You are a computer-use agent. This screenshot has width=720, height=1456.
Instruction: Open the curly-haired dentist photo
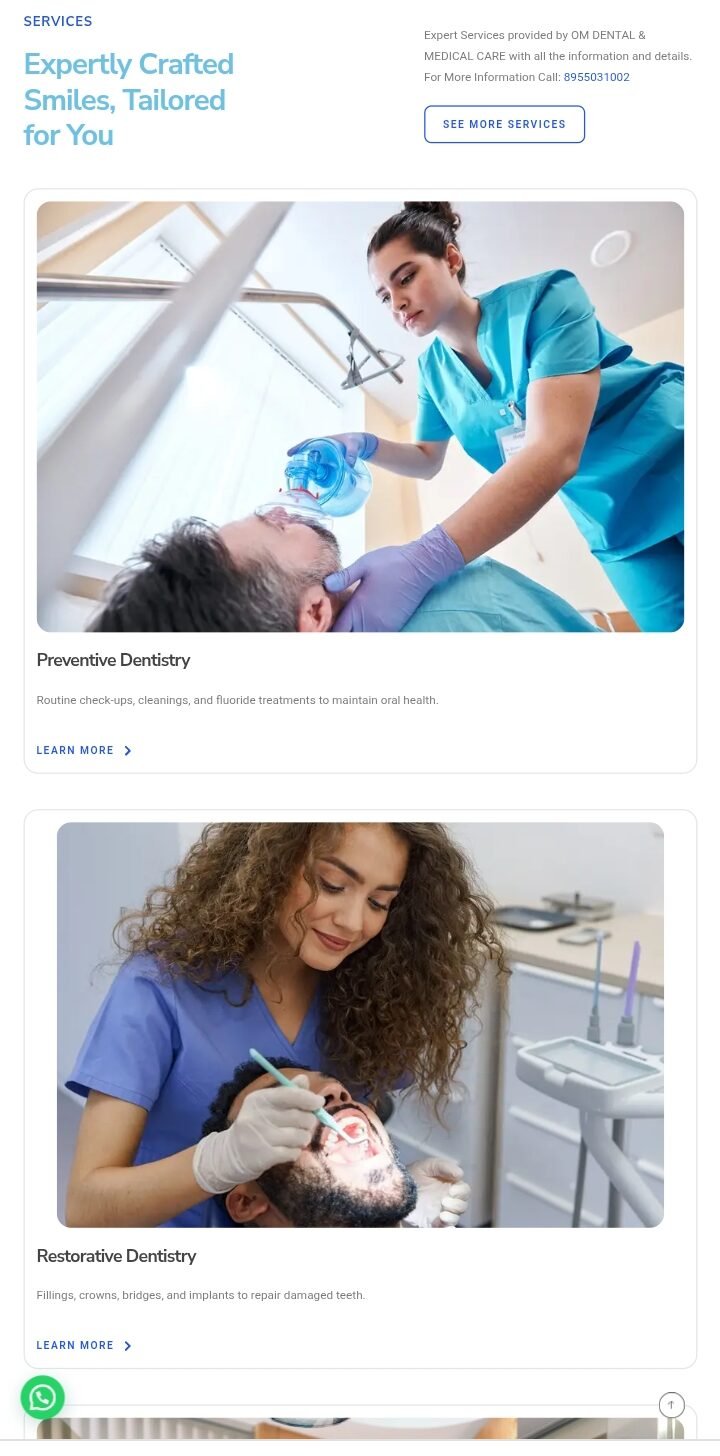tap(360, 1025)
